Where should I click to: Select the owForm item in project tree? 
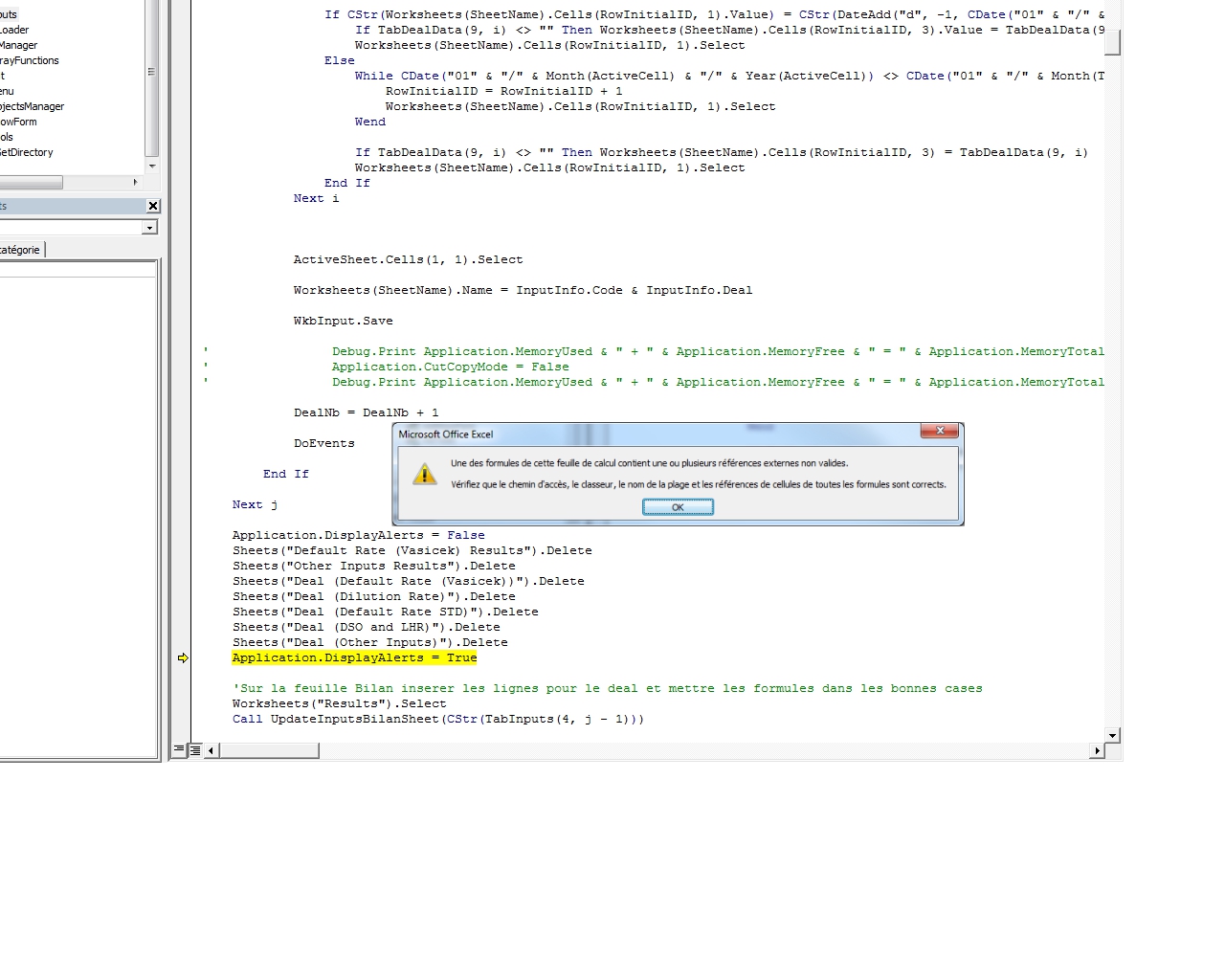tap(19, 122)
